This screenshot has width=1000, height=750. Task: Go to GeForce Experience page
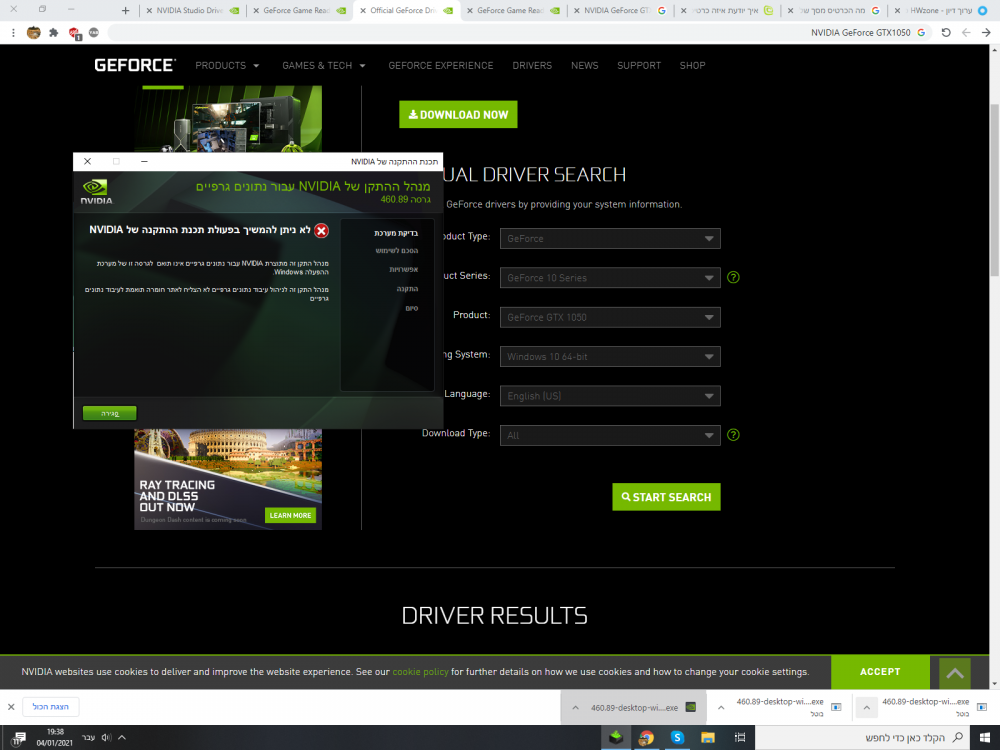pyautogui.click(x=441, y=65)
